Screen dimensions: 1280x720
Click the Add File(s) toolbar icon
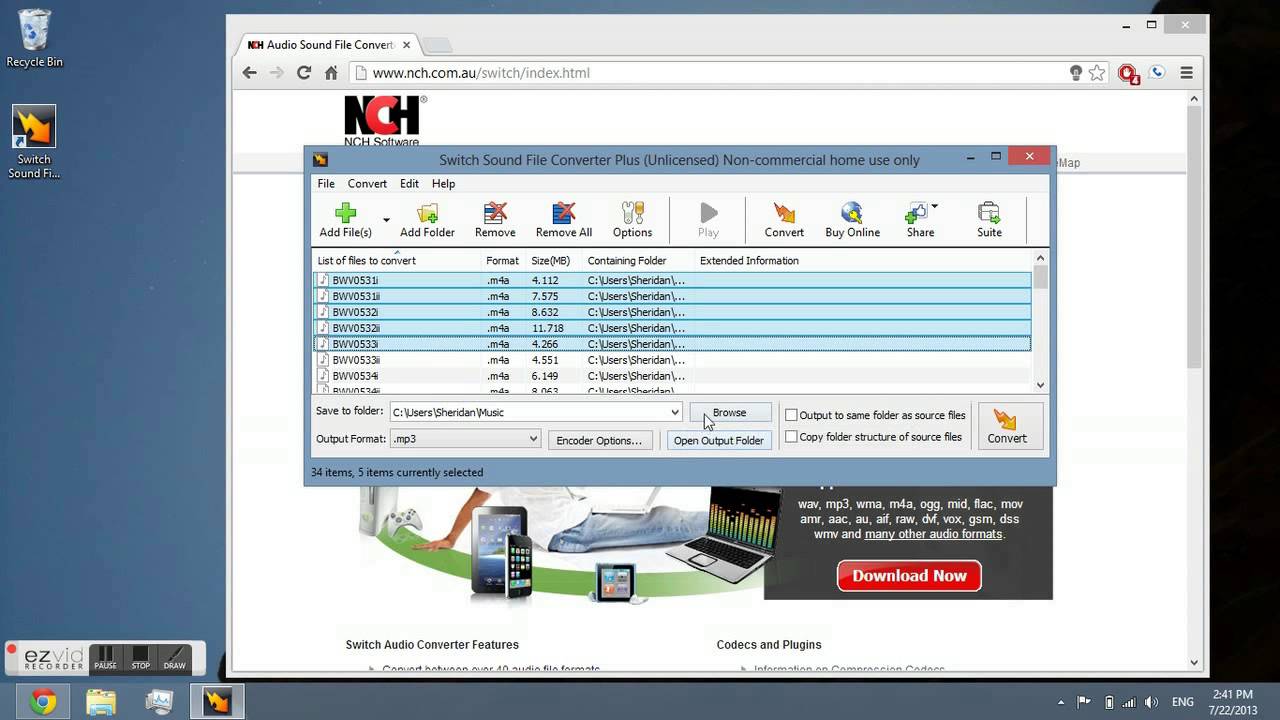click(345, 220)
